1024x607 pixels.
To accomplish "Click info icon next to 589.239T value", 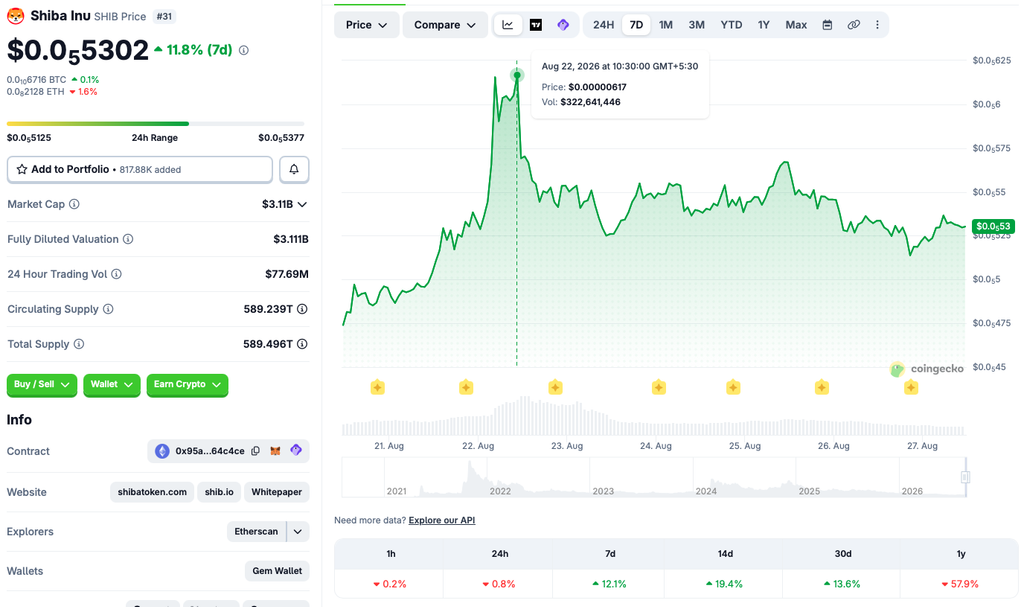I will tap(302, 309).
